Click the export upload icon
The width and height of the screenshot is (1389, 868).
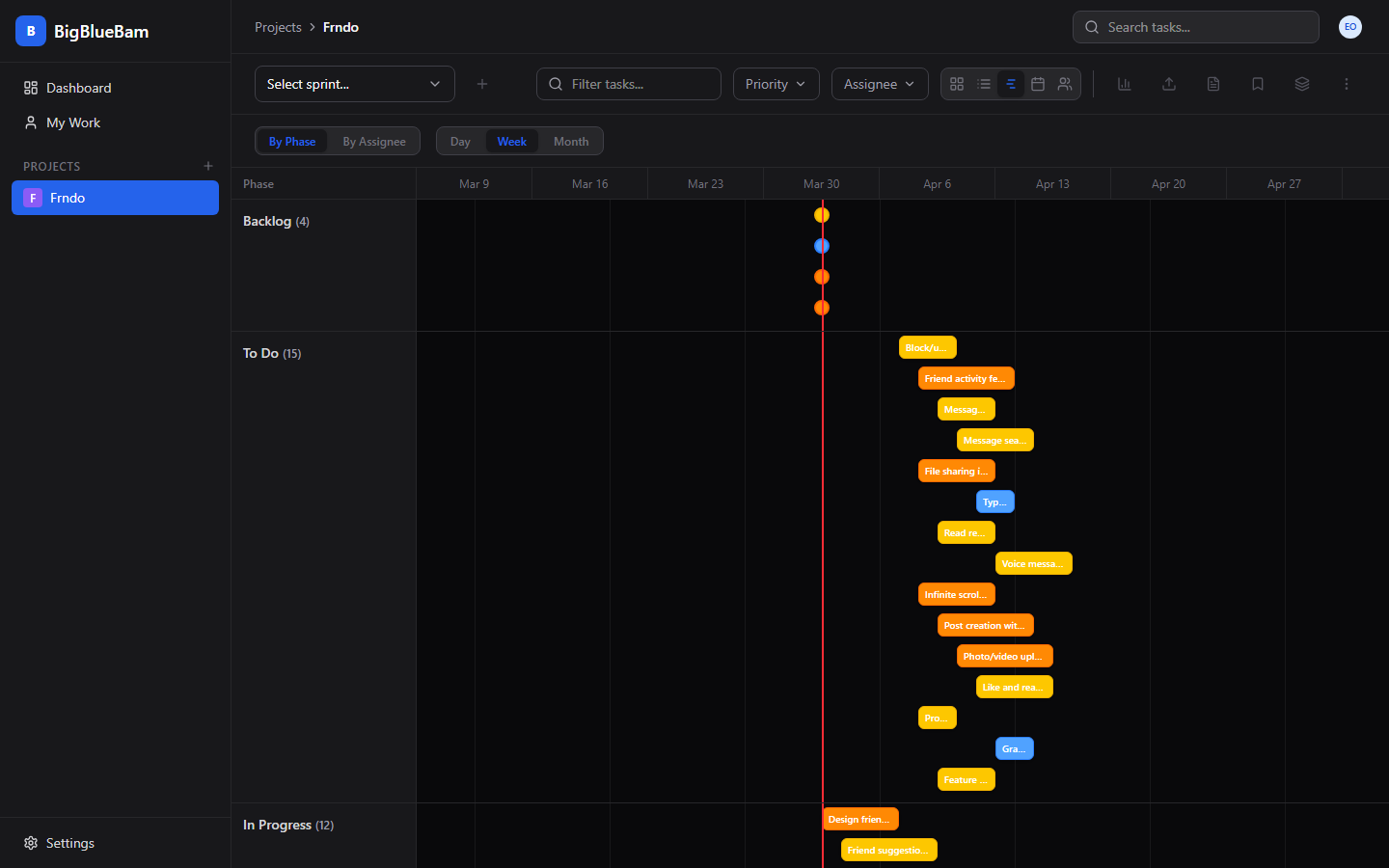coord(1169,84)
